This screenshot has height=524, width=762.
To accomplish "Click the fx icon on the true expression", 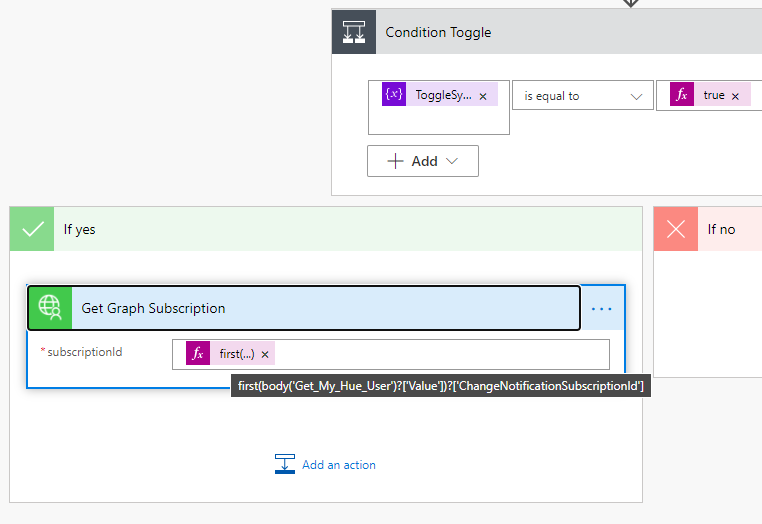I will pyautogui.click(x=683, y=95).
